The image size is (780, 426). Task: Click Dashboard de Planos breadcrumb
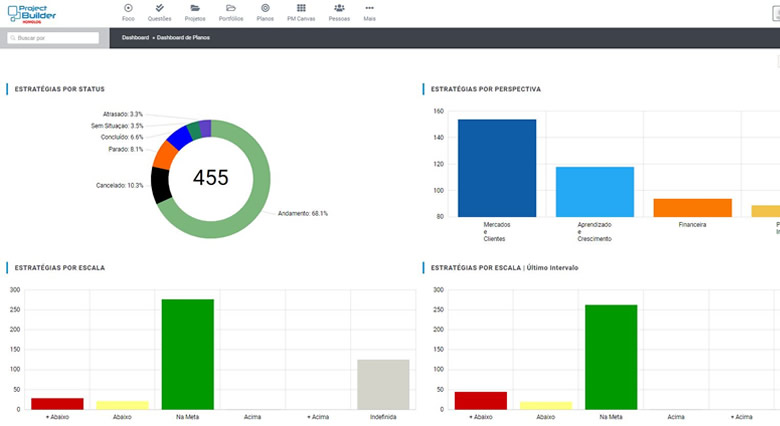click(x=183, y=38)
